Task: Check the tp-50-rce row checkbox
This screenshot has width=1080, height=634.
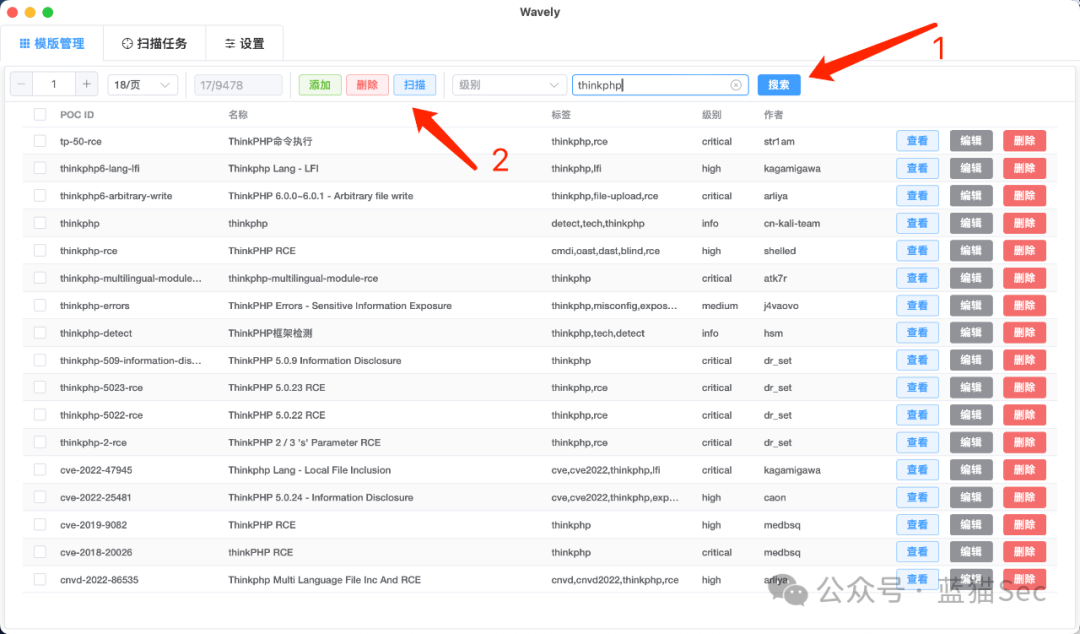Action: click(40, 141)
